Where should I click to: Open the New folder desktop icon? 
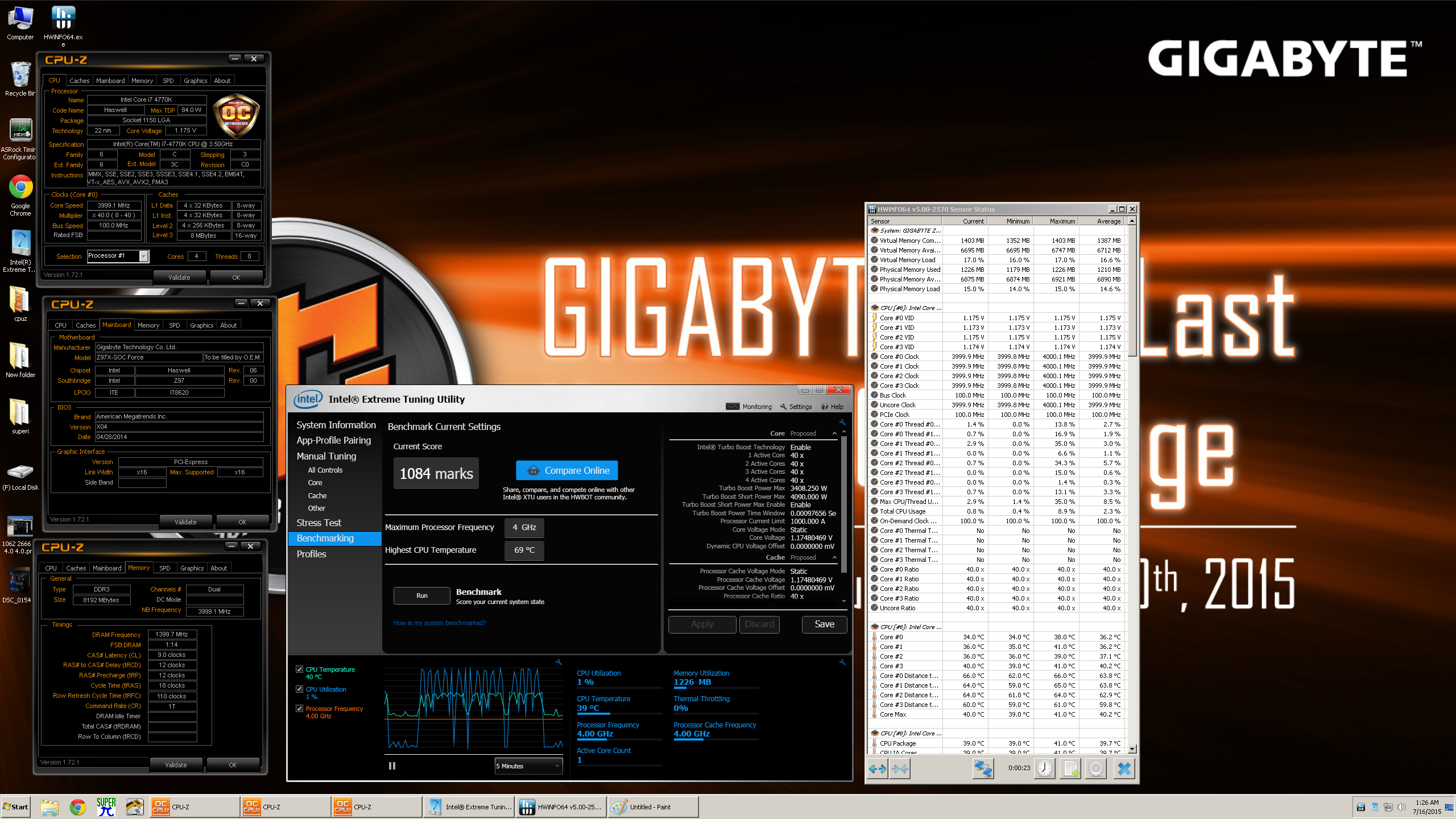click(x=20, y=360)
